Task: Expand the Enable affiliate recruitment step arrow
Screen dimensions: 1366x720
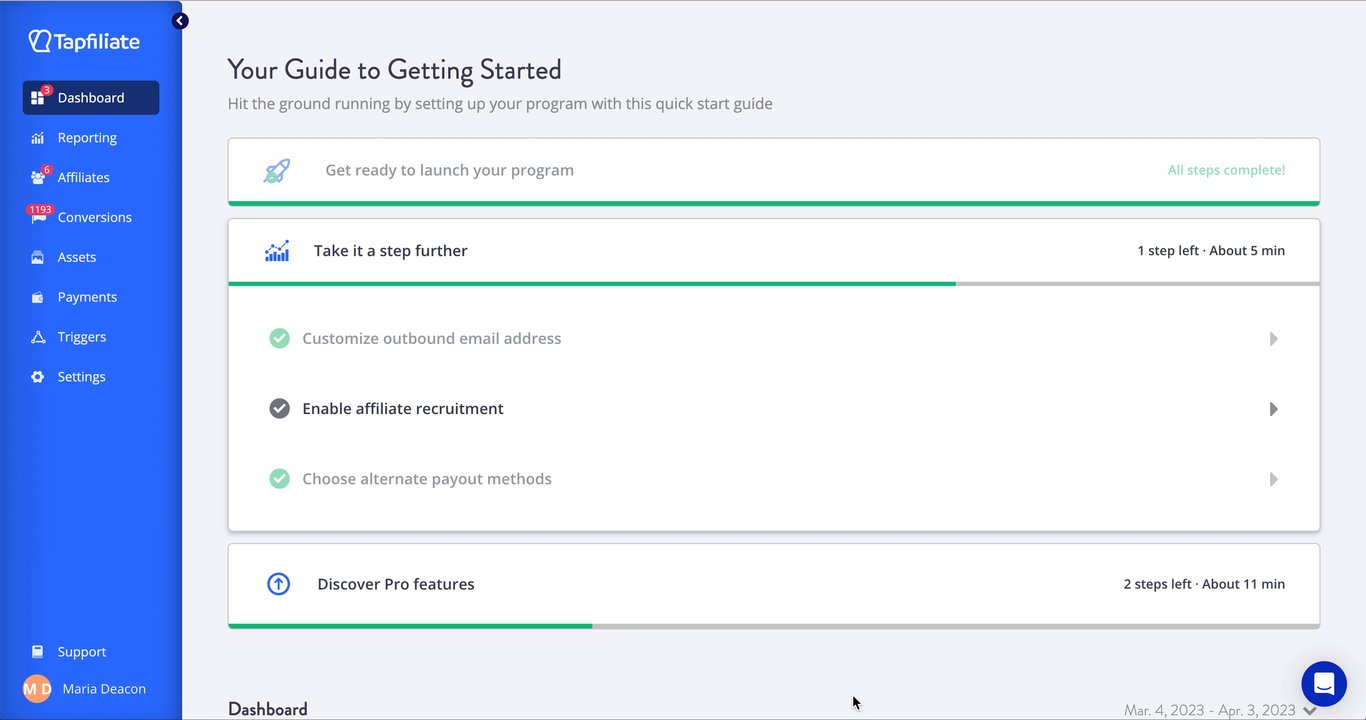Action: pyautogui.click(x=1273, y=409)
